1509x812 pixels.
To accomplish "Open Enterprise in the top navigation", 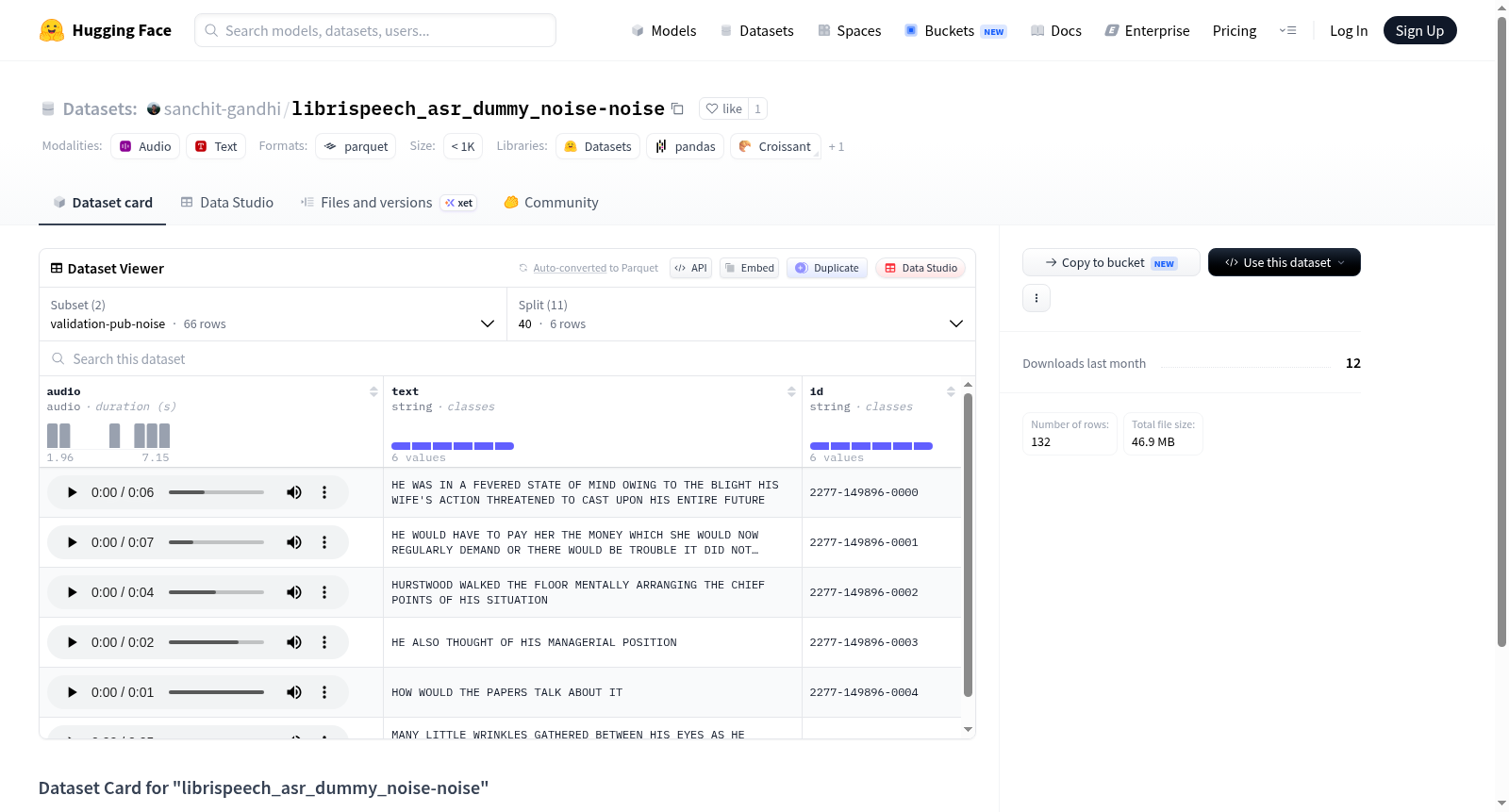I will click(1147, 30).
